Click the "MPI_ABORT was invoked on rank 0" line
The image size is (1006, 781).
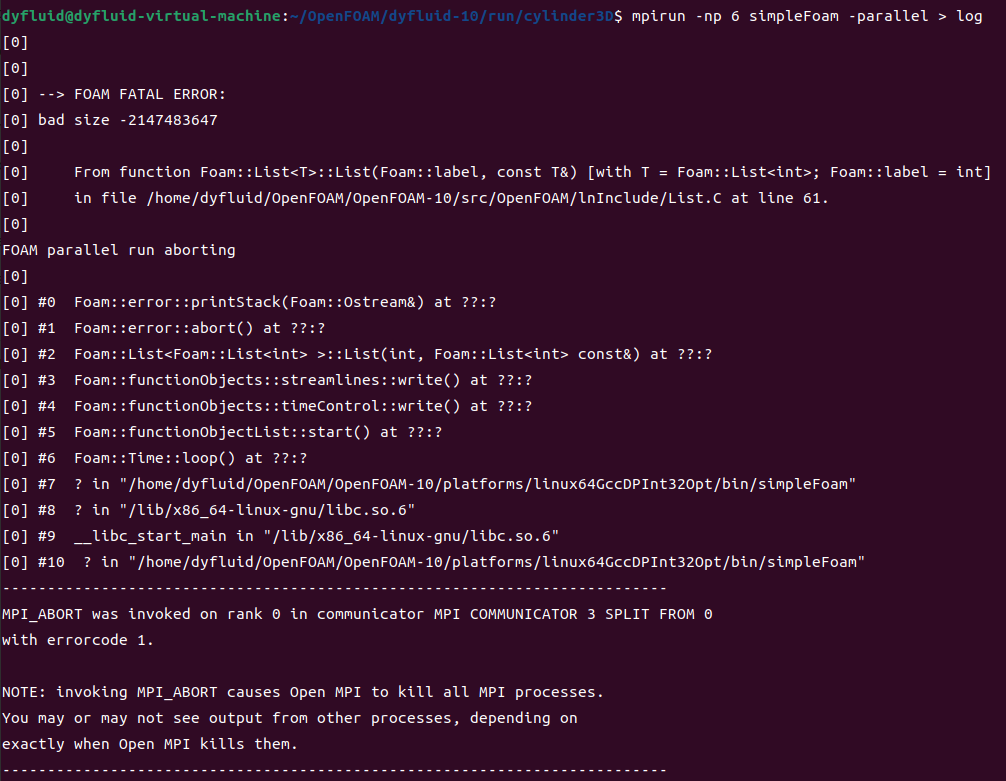357,614
